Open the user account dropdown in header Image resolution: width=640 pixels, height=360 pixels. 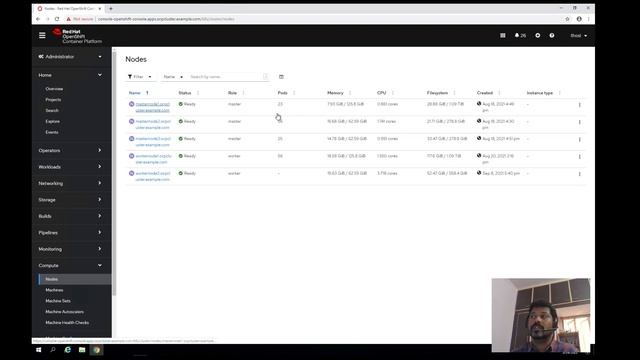tap(579, 36)
